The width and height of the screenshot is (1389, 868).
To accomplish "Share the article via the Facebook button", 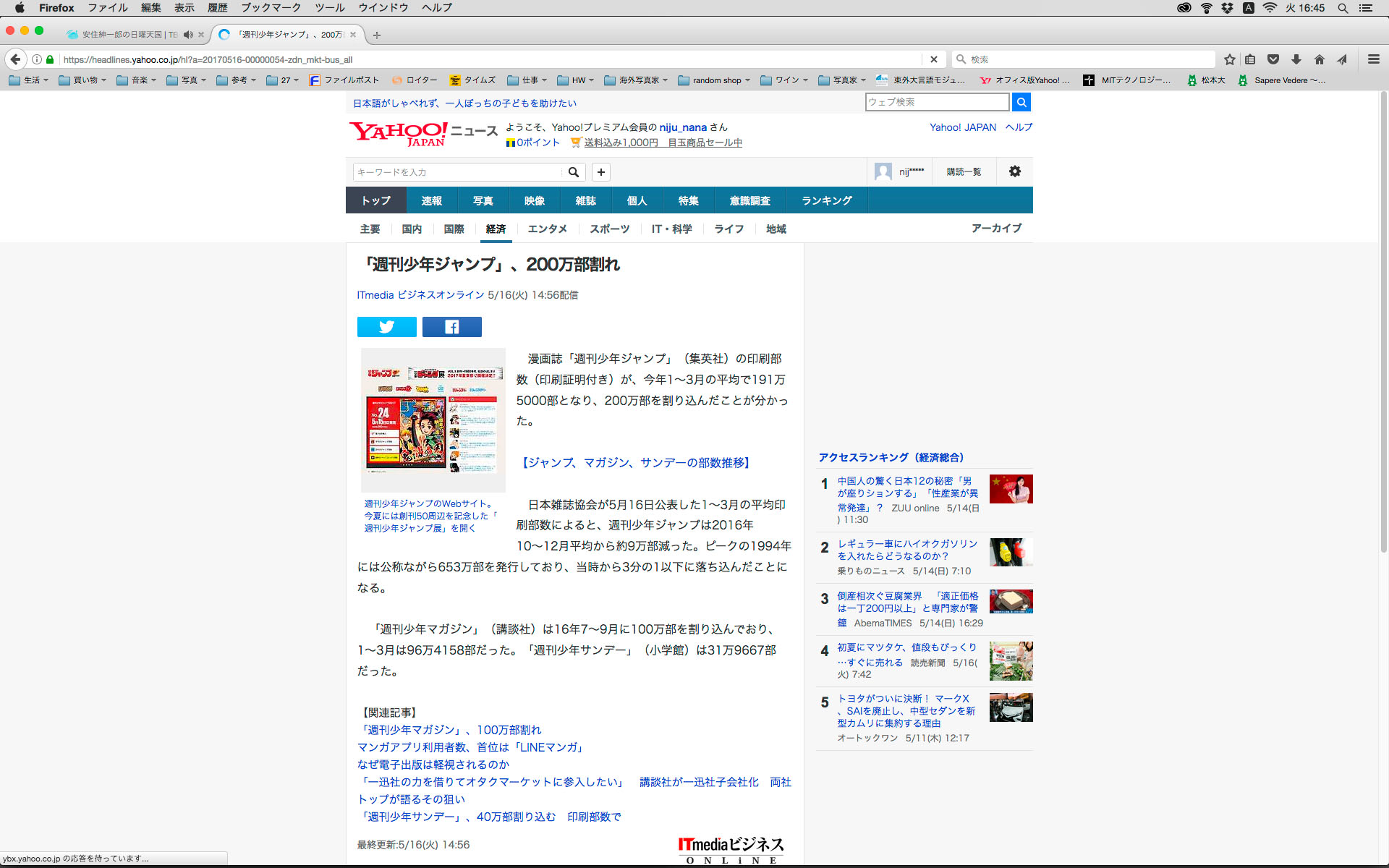I will pyautogui.click(x=451, y=327).
